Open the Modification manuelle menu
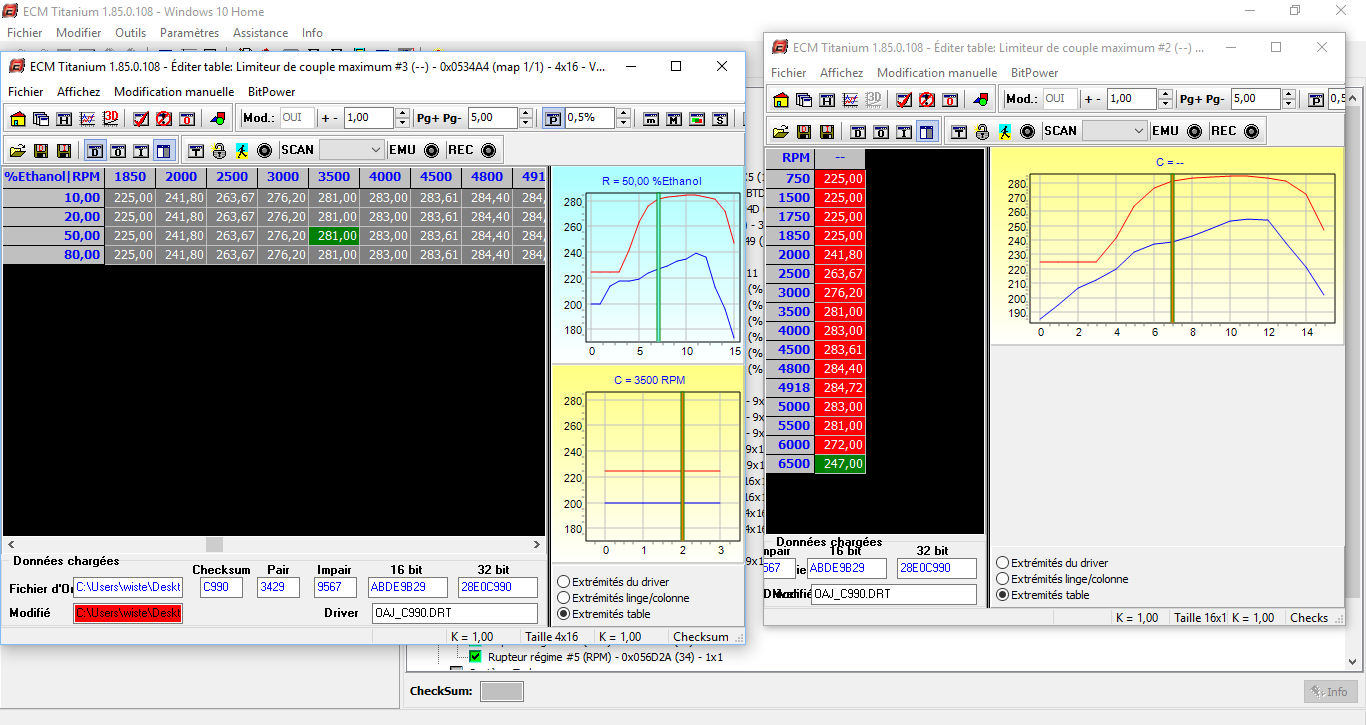 [x=174, y=91]
